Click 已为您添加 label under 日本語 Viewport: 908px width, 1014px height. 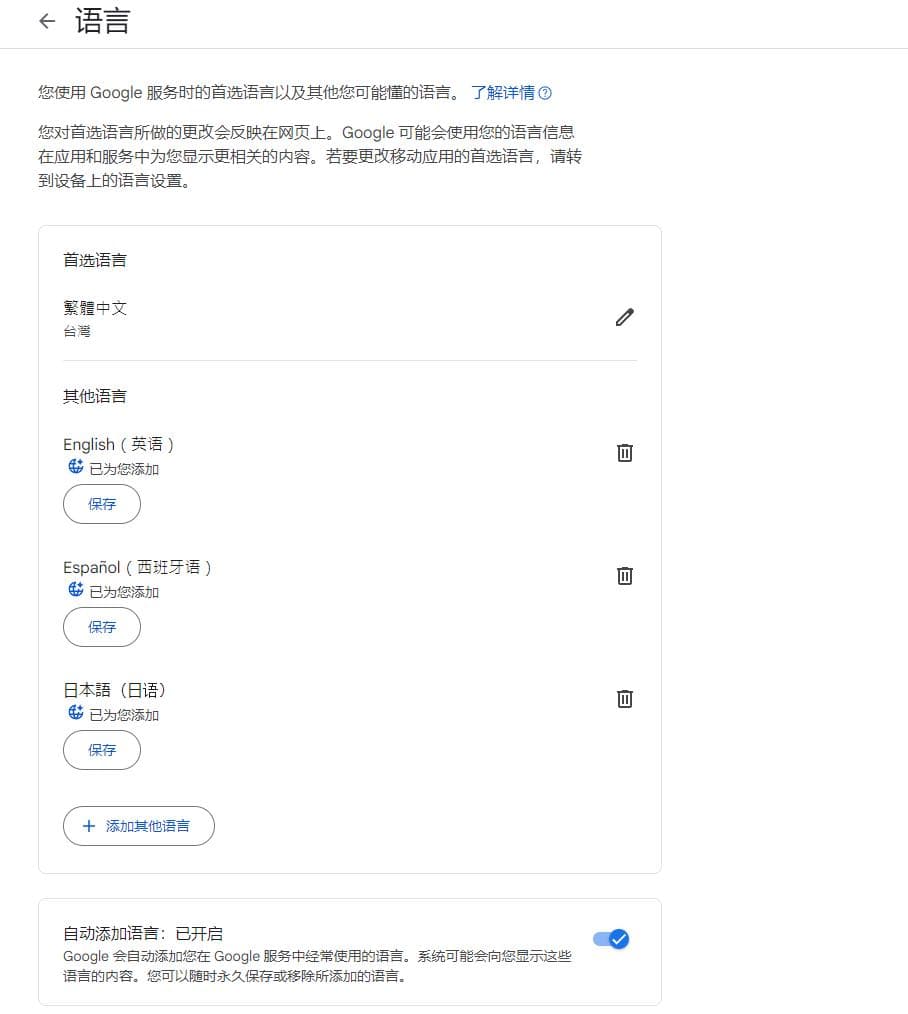(x=124, y=715)
